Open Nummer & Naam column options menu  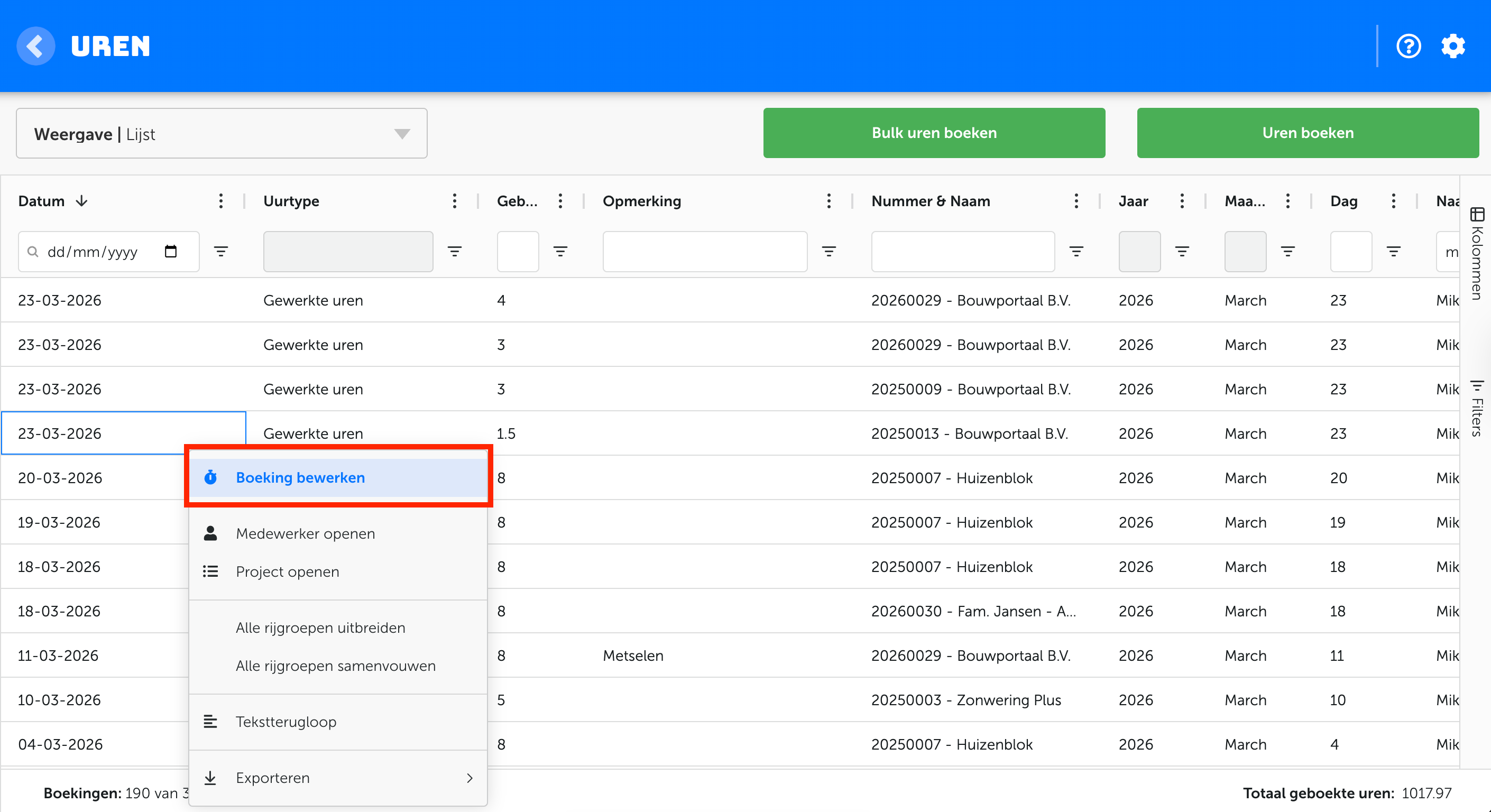tap(1076, 201)
